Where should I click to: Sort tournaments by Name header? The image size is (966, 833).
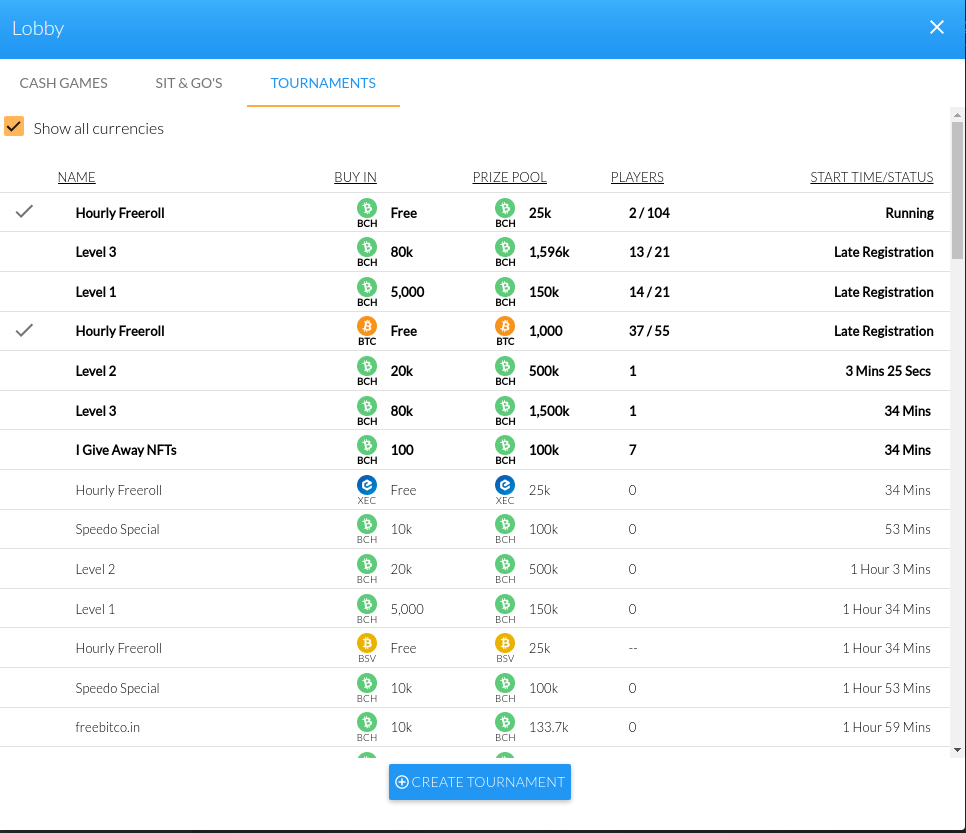[76, 177]
